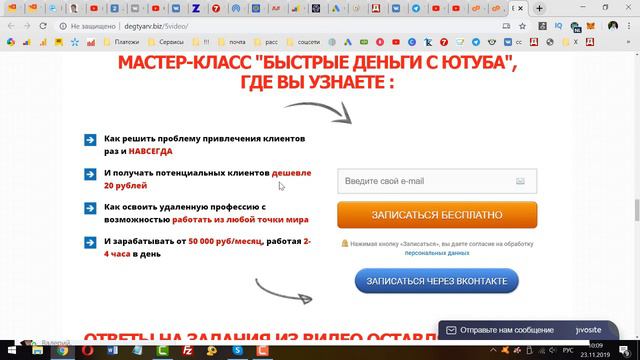Close the active browser tab
Viewport: 640px width, 360px height.
[x=520, y=8]
